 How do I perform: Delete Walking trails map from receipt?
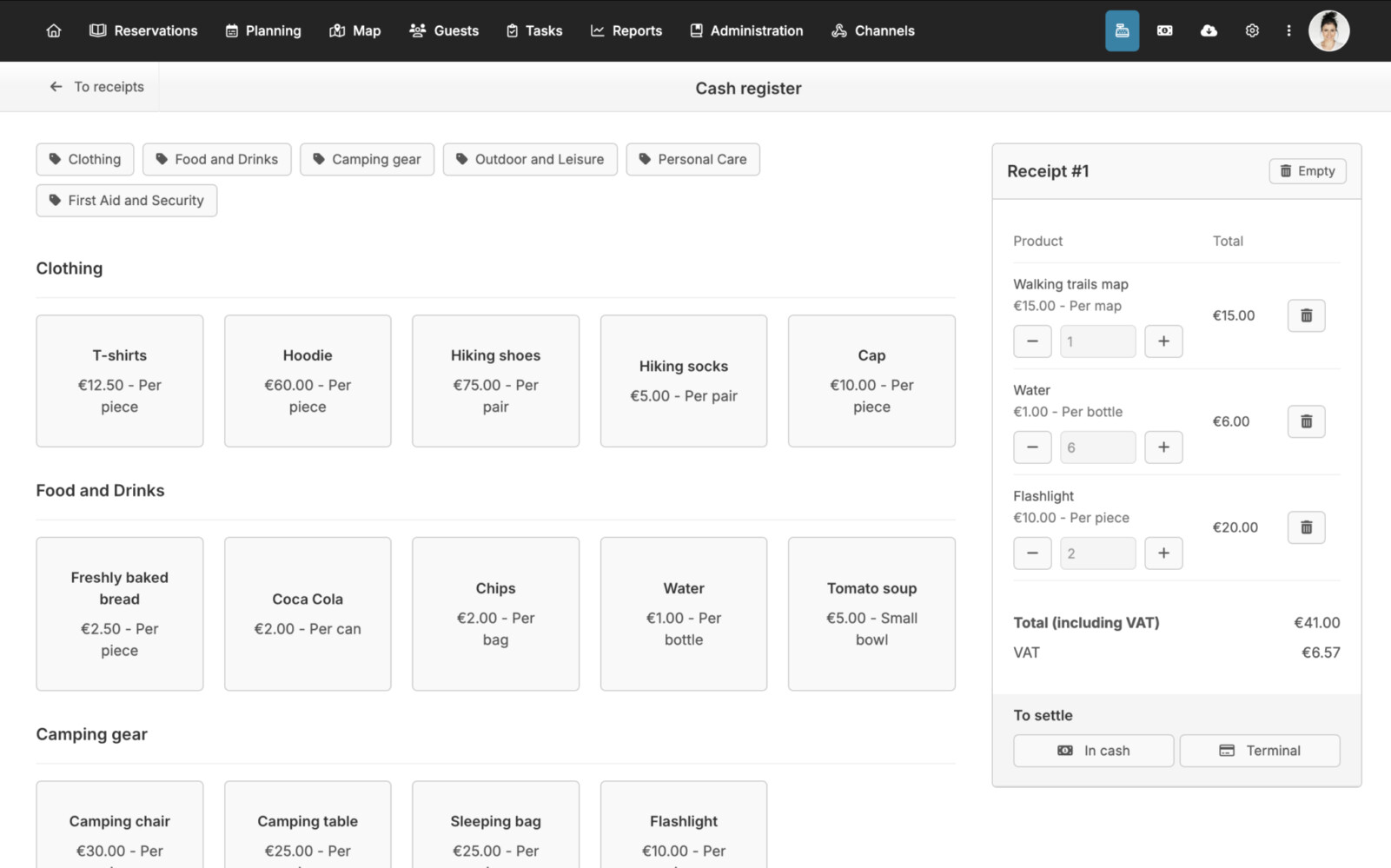click(x=1306, y=315)
